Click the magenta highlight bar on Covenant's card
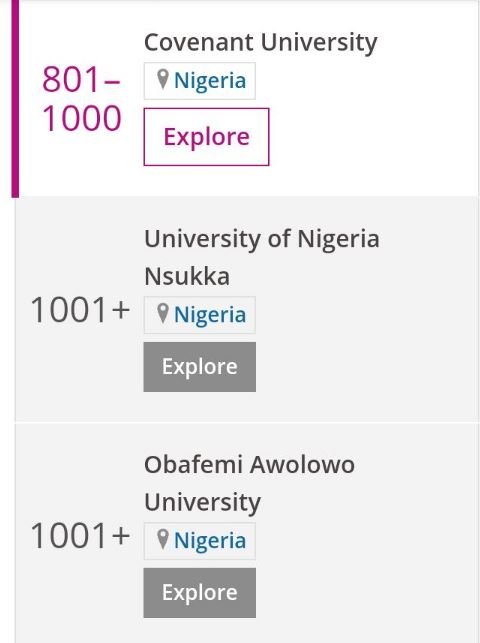Viewport: 480px width, 643px height. [x=15, y=98]
